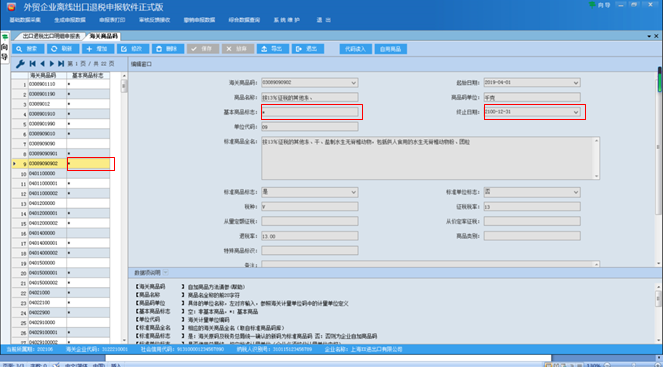Click the 修改 edit icon button
The width and height of the screenshot is (663, 367).
[133, 49]
